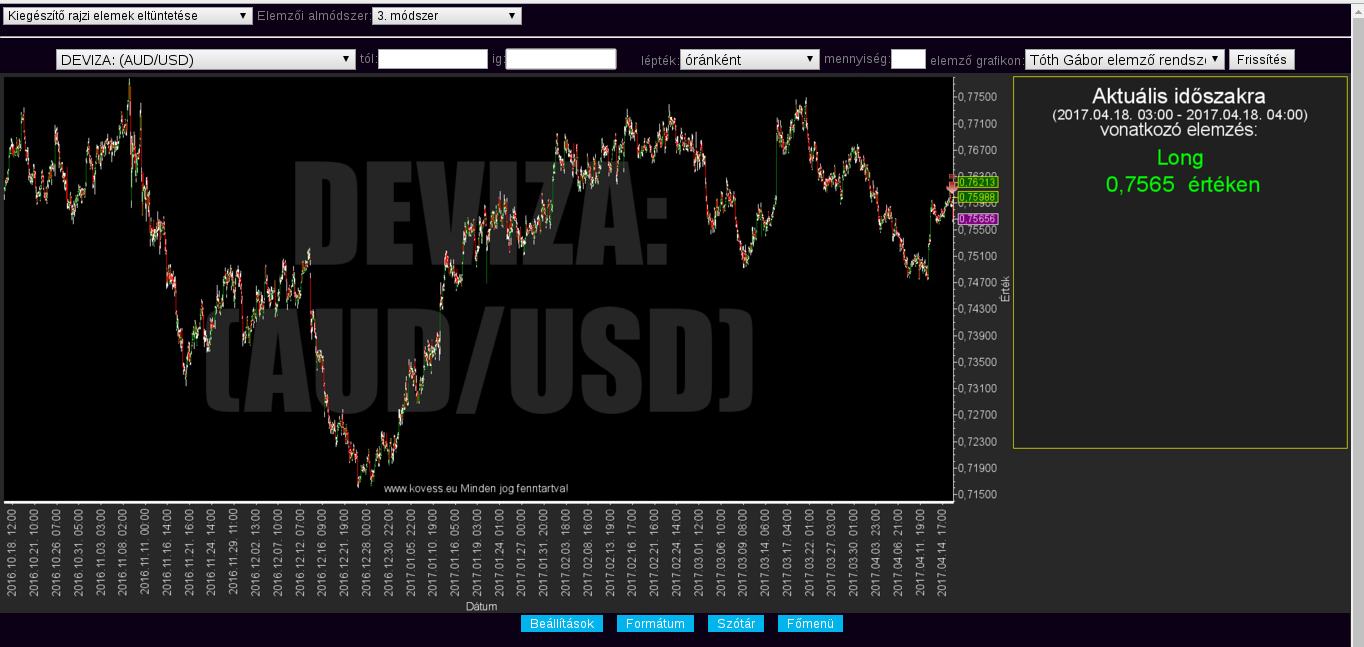Image resolution: width=1364 pixels, height=647 pixels.
Task: Click the red down arrow chart marker
Action: pyautogui.click(x=952, y=186)
